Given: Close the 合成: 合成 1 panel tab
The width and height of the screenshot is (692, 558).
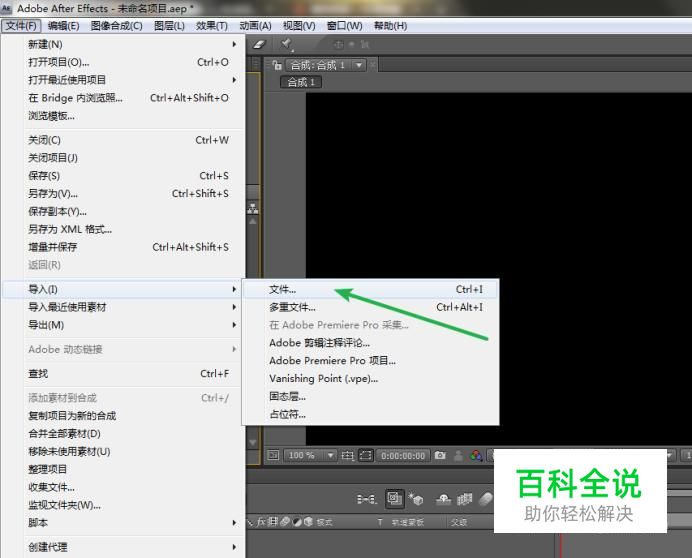Looking at the screenshot, I should pos(373,65).
